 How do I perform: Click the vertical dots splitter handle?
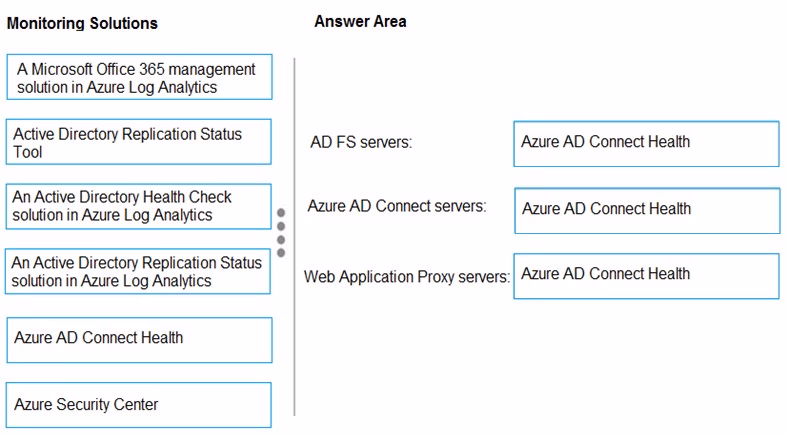tap(281, 233)
